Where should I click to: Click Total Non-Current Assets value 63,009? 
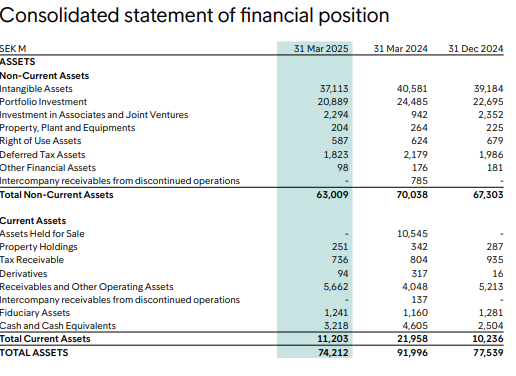[x=332, y=195]
